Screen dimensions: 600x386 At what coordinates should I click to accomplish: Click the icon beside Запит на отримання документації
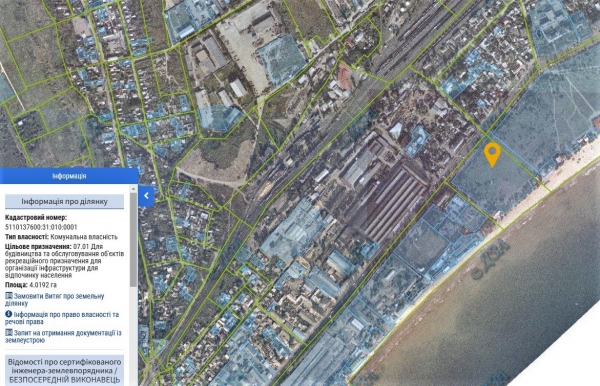click(9, 333)
